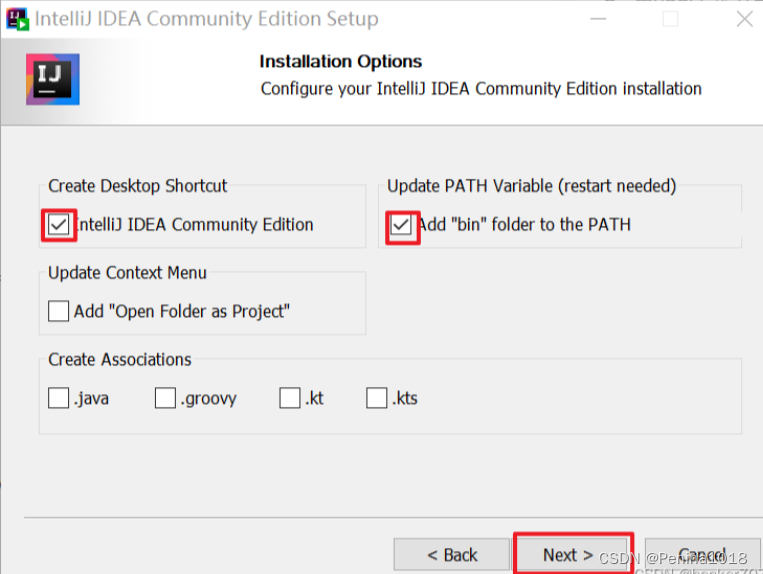Enable Add "Open Folder as Project" checkbox
763x574 pixels.
pyautogui.click(x=58, y=311)
